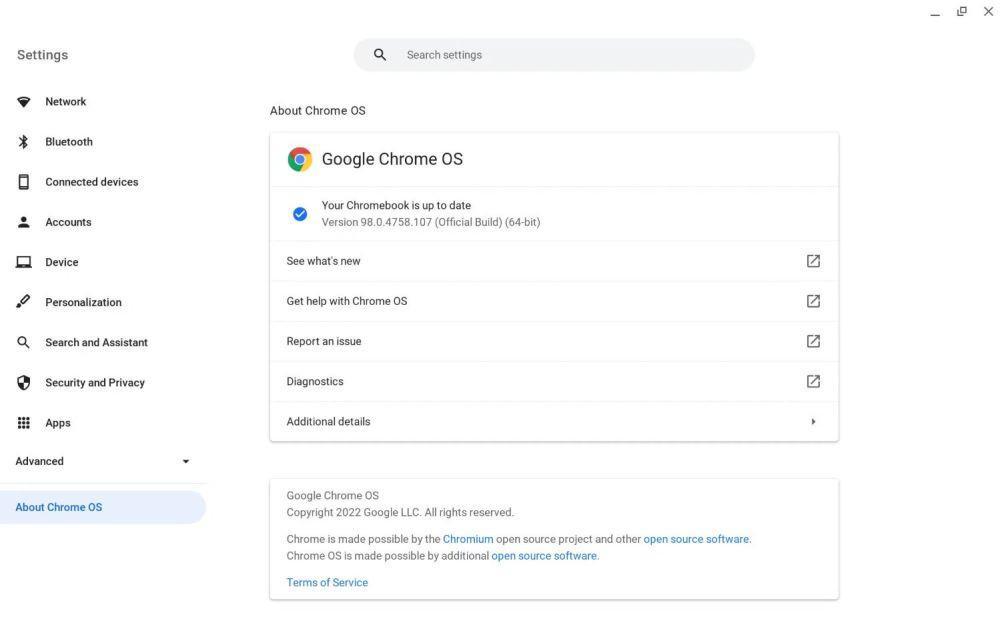Click the Google Chrome logo icon
This screenshot has width=1000, height=627.
[x=300, y=159]
